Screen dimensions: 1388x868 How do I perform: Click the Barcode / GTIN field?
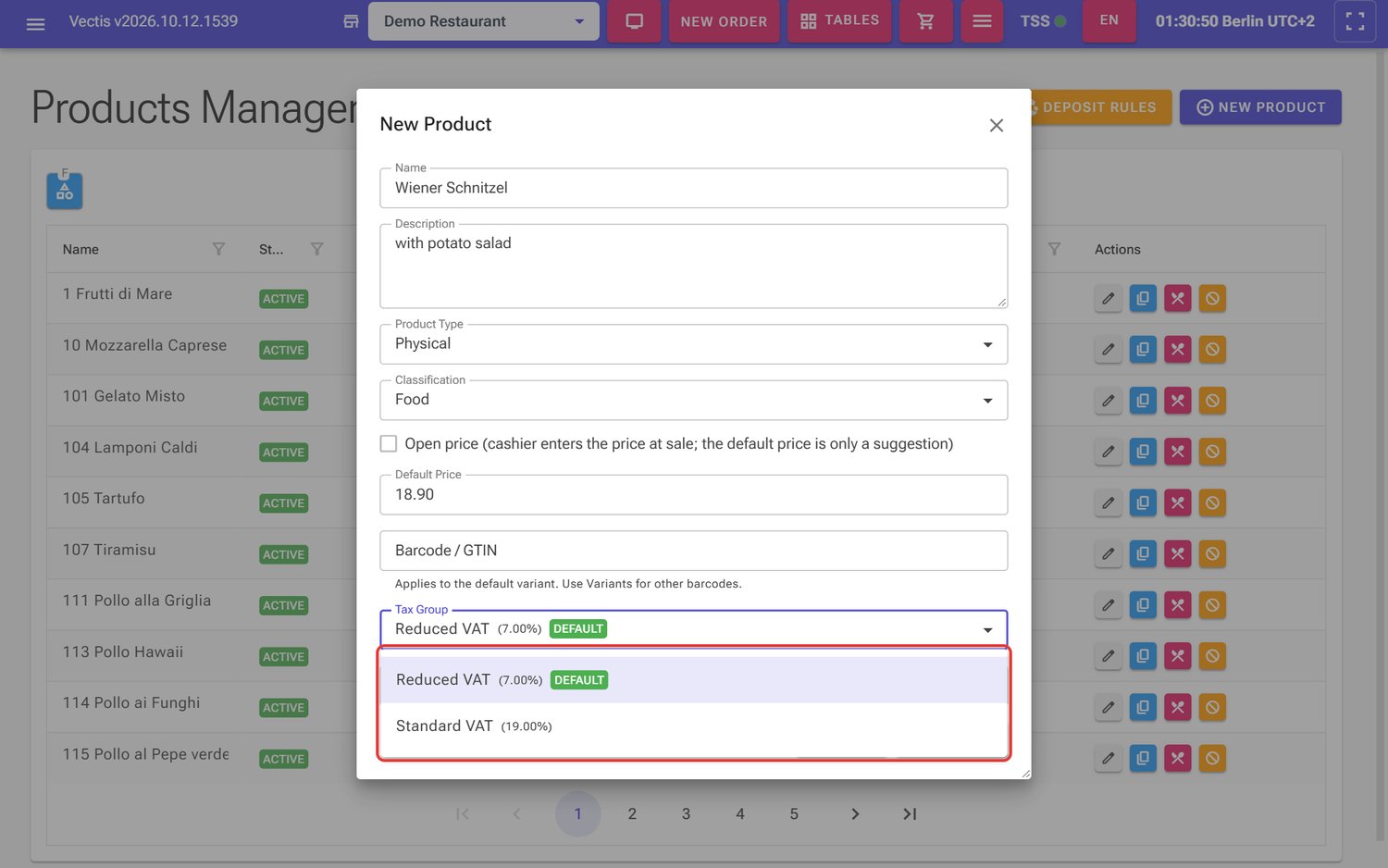click(x=693, y=551)
